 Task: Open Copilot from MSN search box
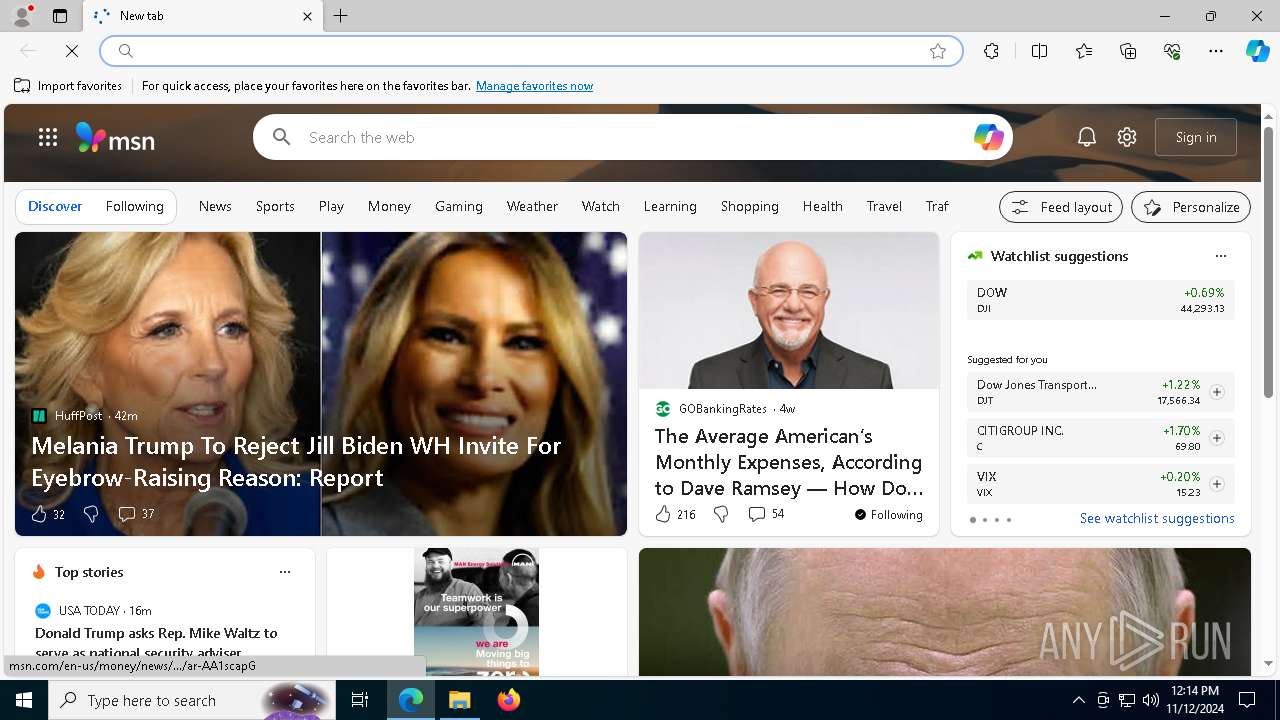[988, 137]
